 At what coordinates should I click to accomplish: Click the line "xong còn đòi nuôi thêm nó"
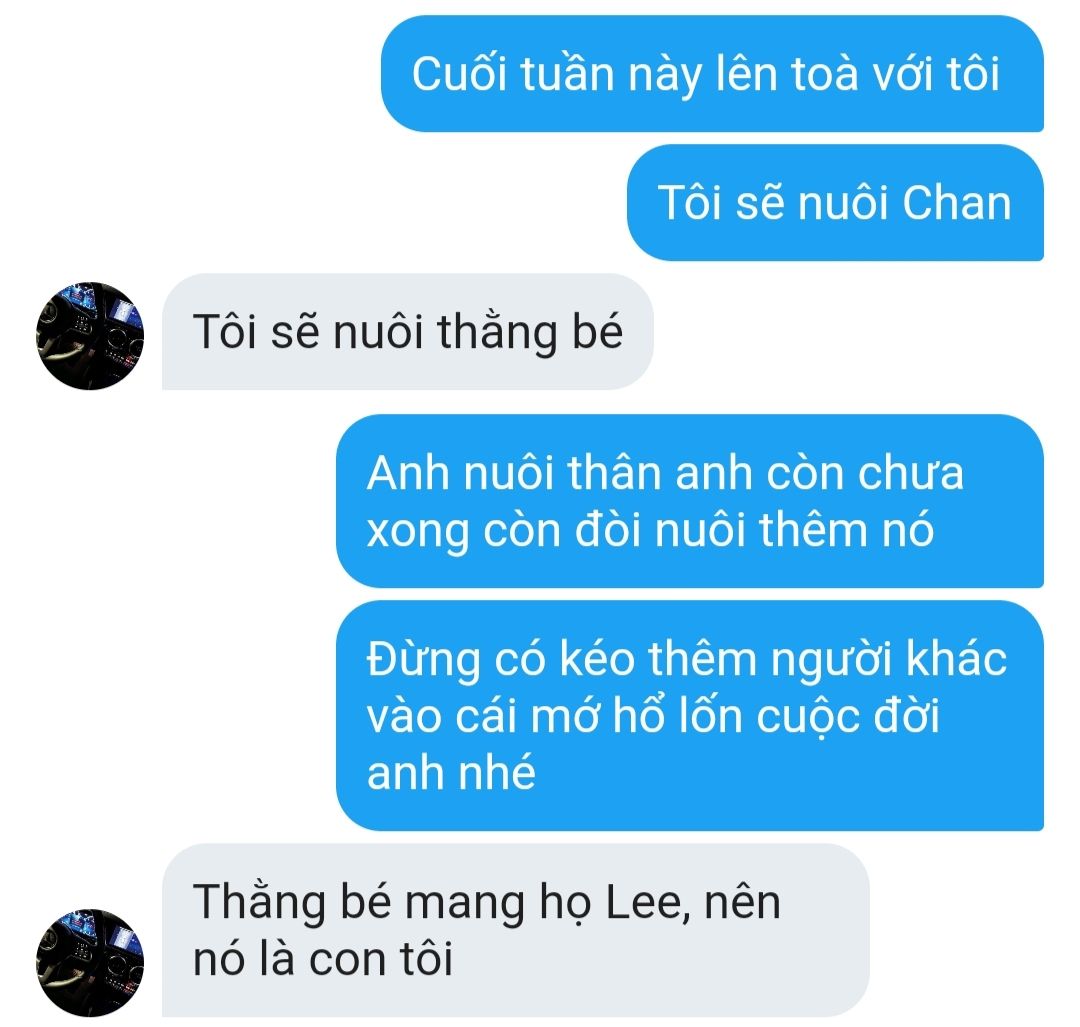coord(650,530)
